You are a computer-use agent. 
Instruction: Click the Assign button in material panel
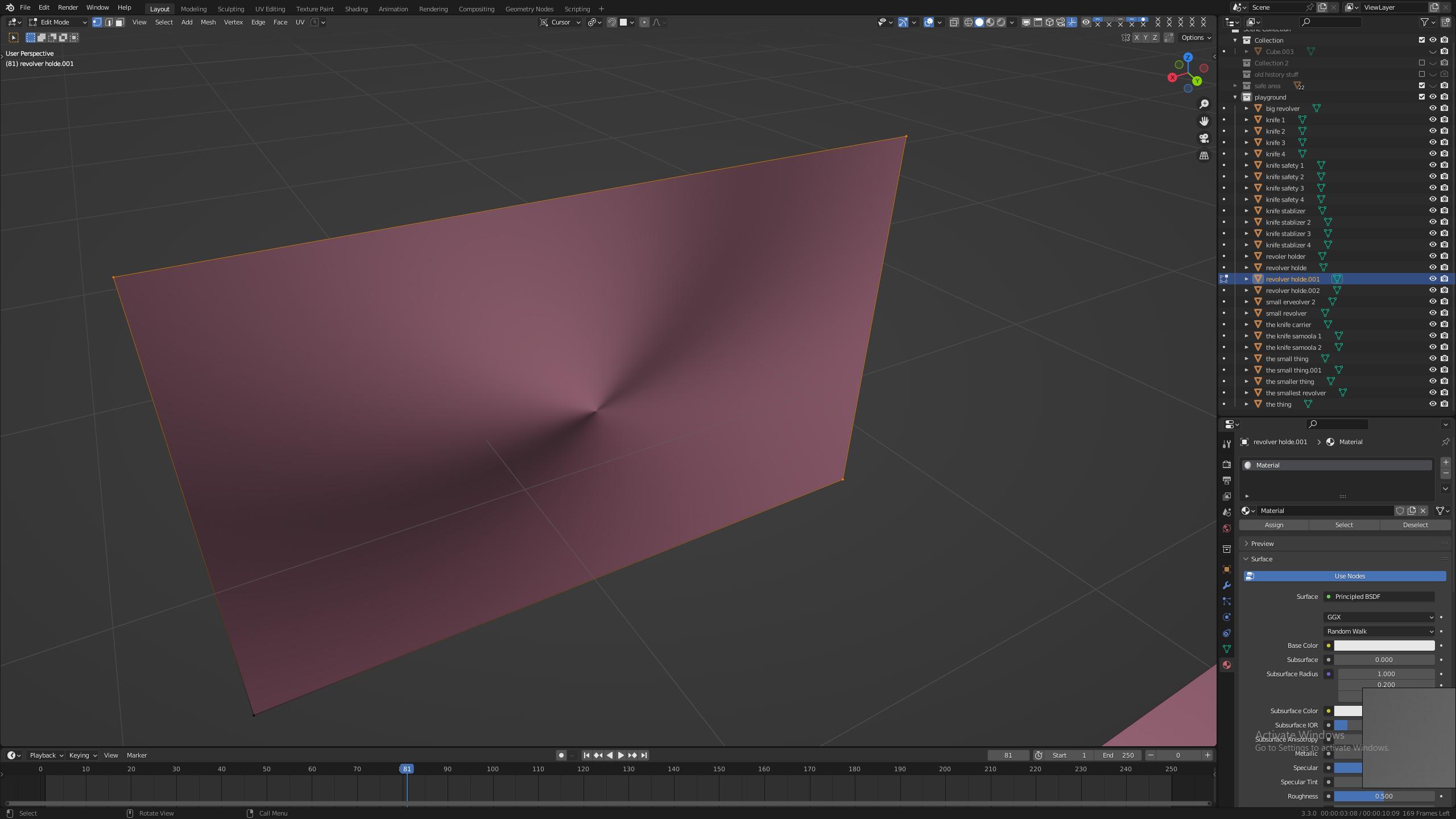[x=1275, y=525]
